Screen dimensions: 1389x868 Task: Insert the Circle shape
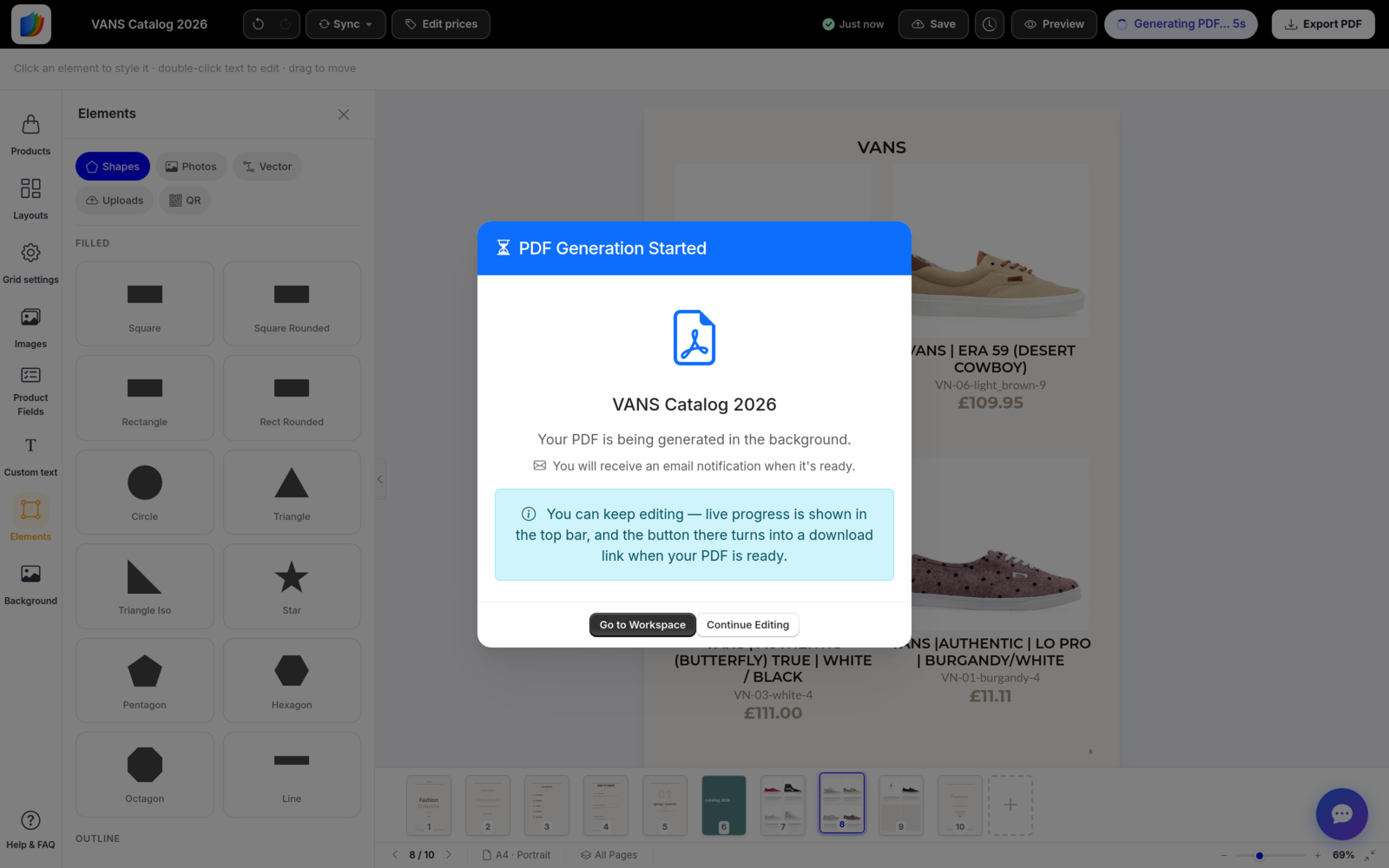[x=145, y=492]
